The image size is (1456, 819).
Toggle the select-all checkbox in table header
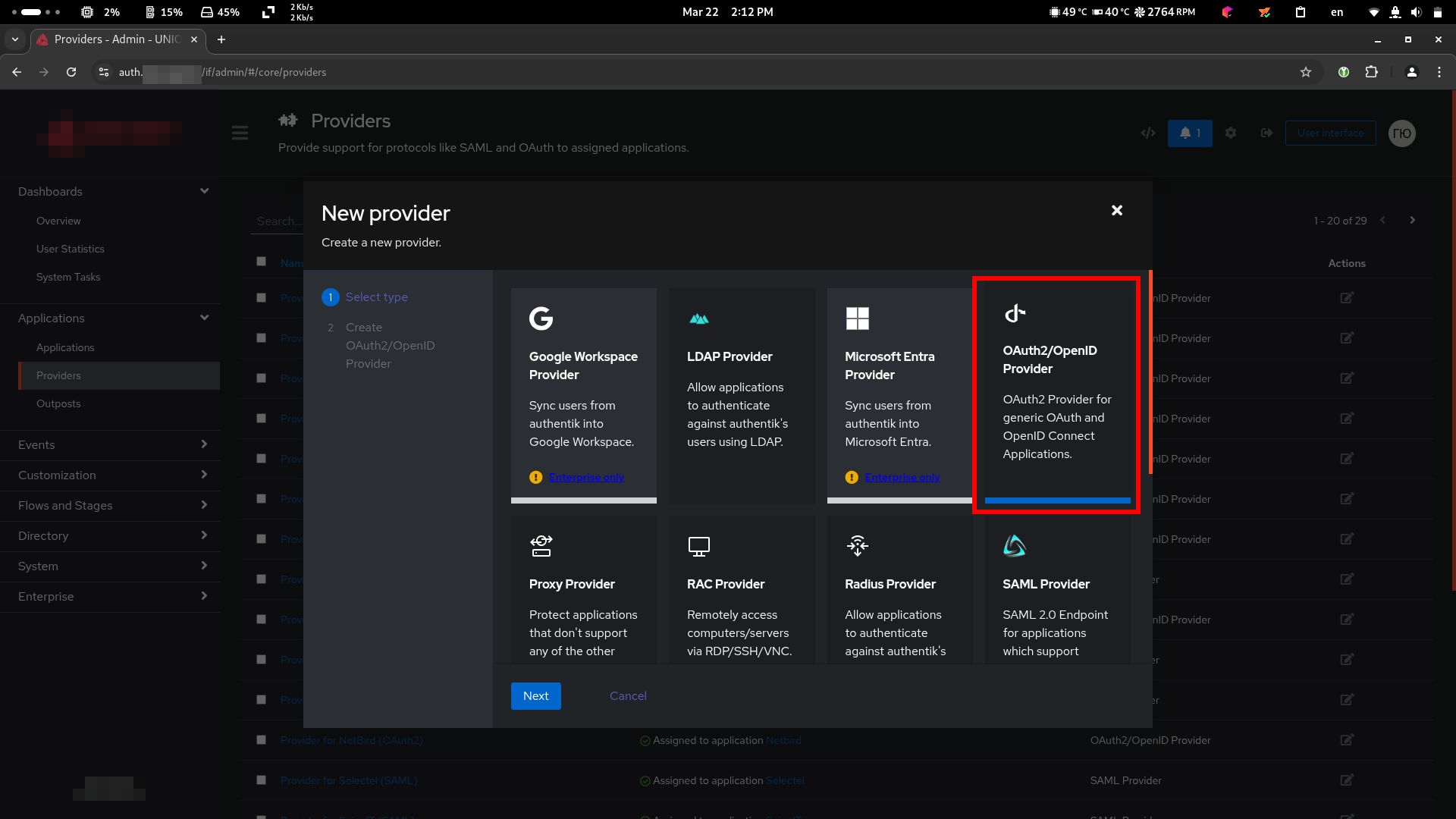262,262
